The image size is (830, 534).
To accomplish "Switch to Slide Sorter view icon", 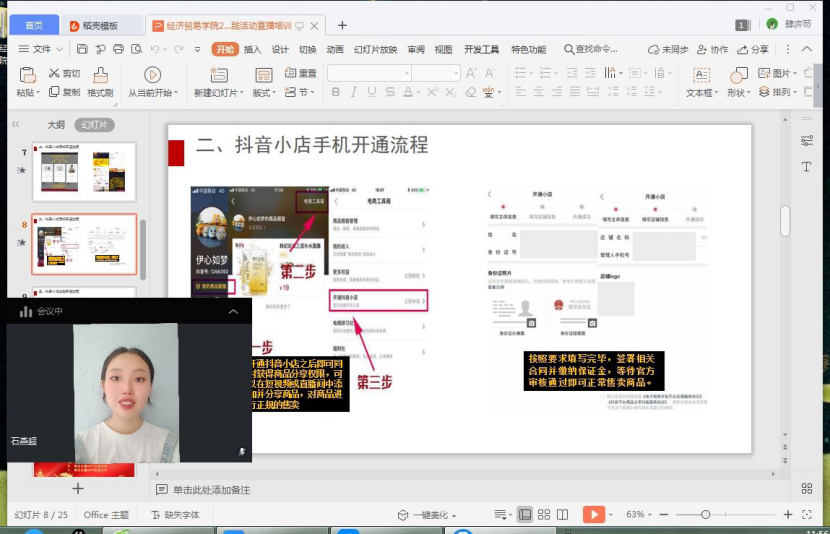I will (x=544, y=514).
